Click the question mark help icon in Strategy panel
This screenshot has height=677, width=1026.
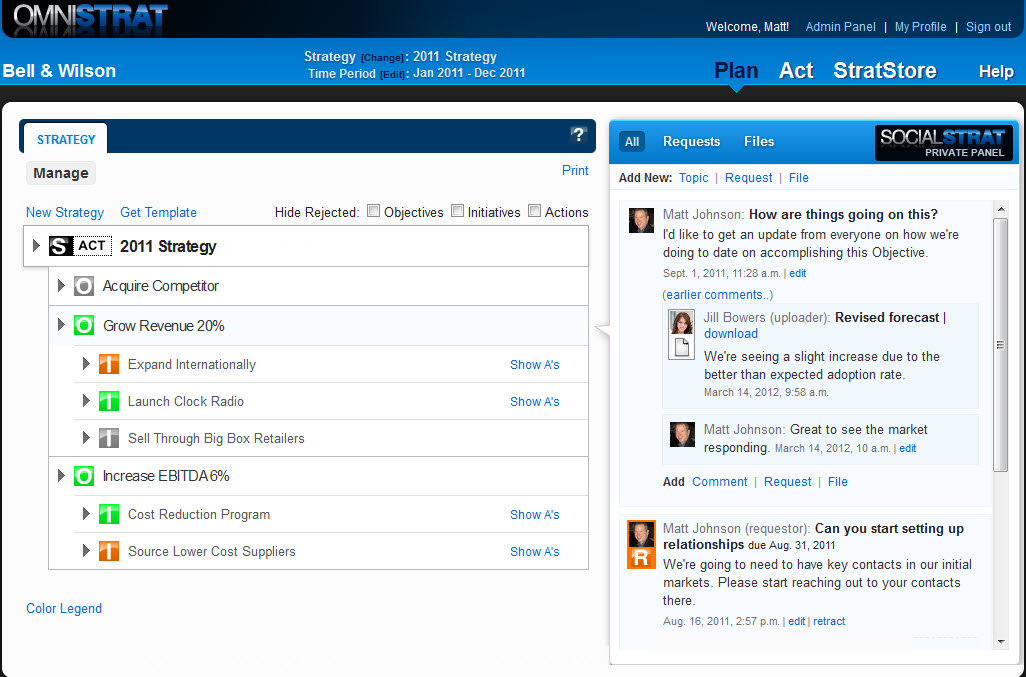578,135
